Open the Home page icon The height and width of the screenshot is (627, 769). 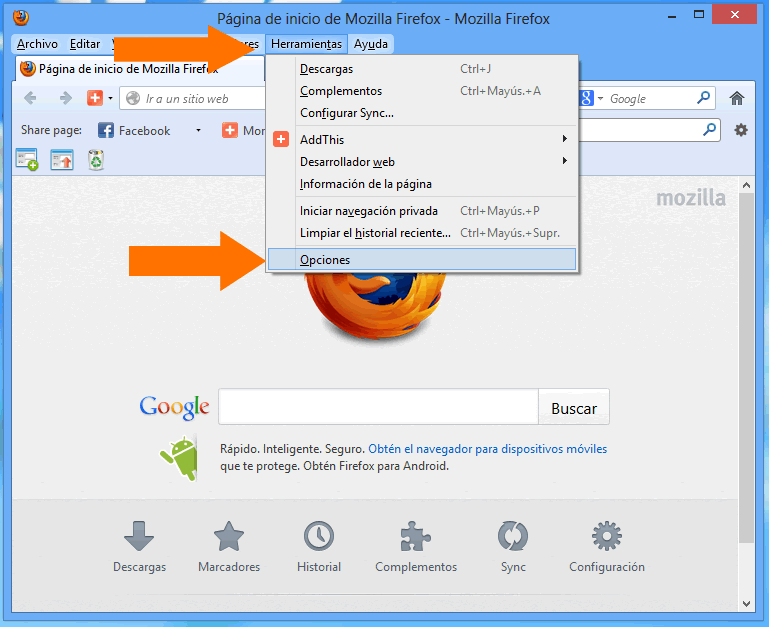[737, 98]
